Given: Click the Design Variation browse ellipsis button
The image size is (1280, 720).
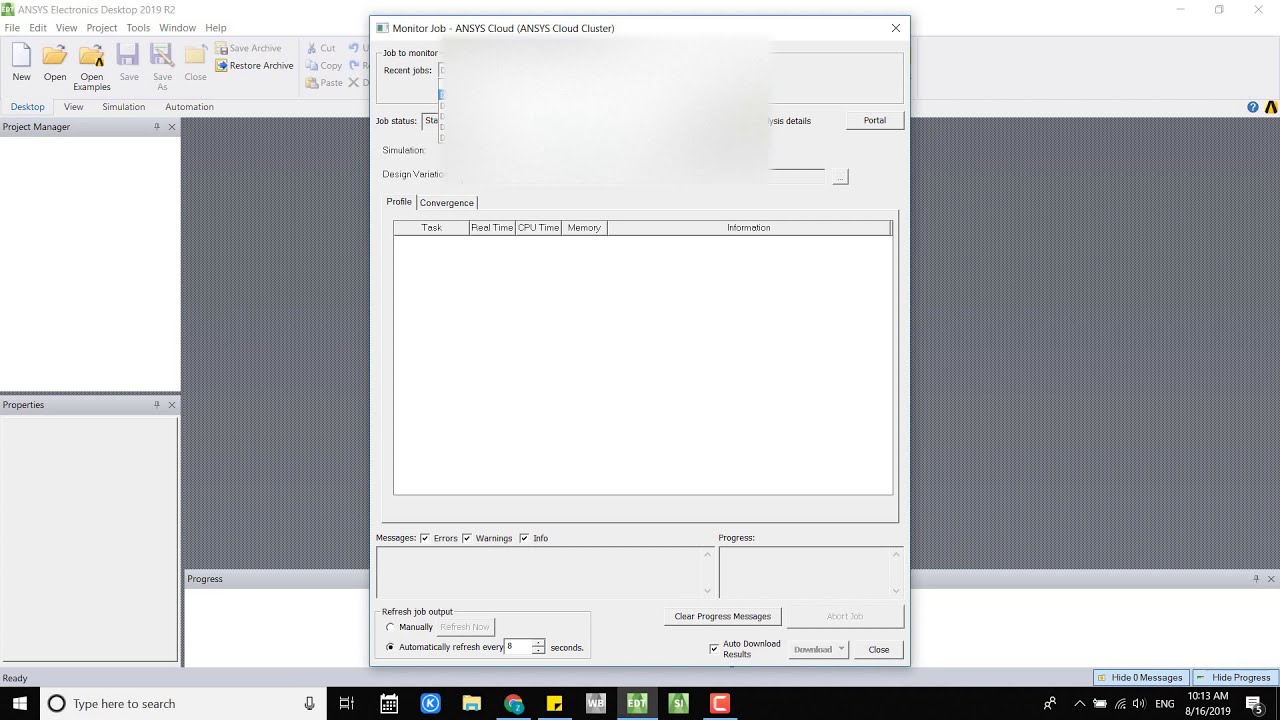Looking at the screenshot, I should (840, 177).
